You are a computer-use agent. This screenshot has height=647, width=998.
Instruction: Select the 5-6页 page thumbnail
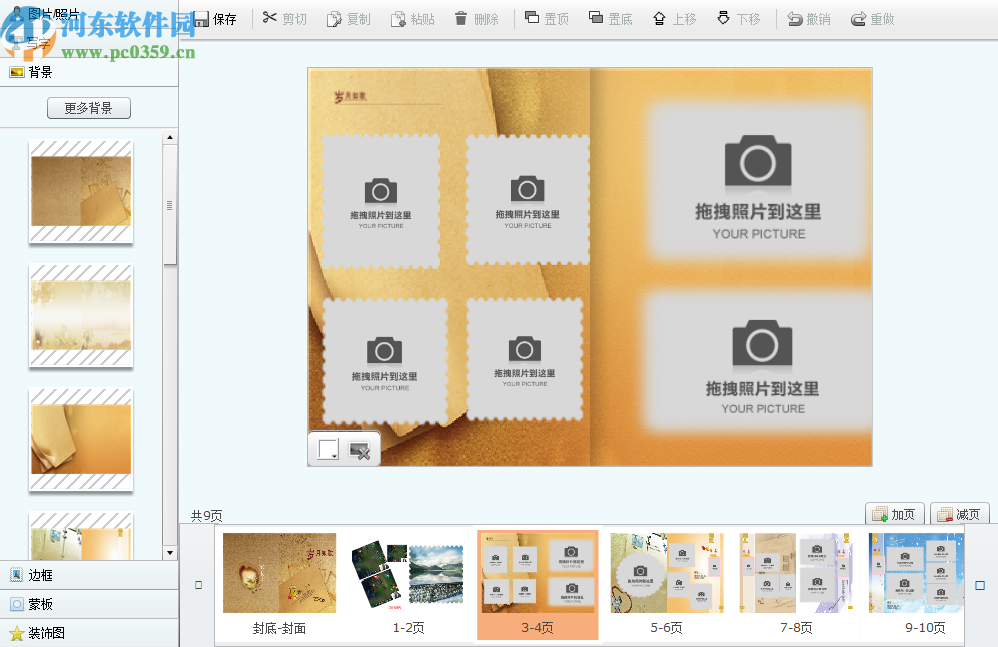pyautogui.click(x=667, y=573)
